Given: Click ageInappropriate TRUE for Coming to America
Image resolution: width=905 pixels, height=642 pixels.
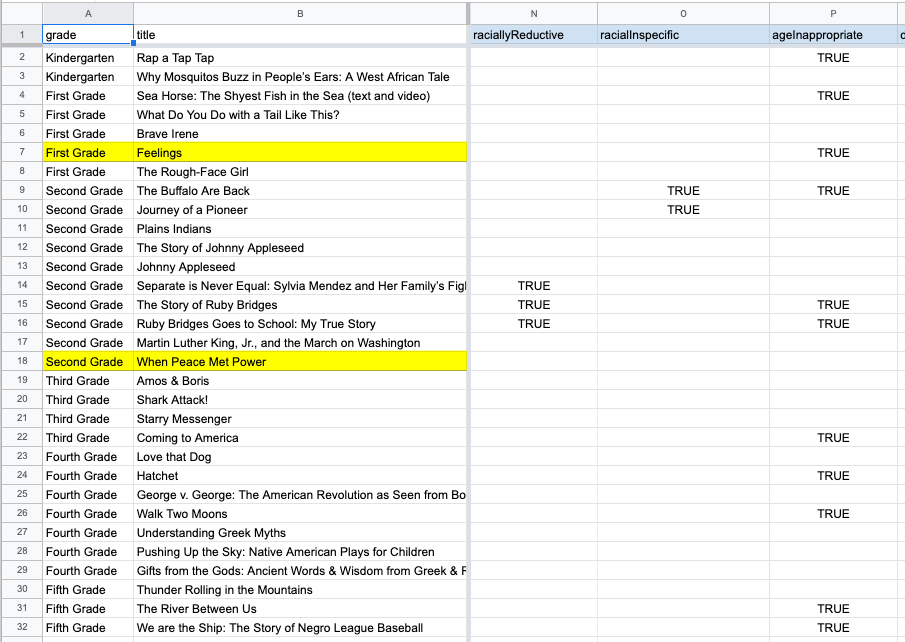Looking at the screenshot, I should (833, 438).
